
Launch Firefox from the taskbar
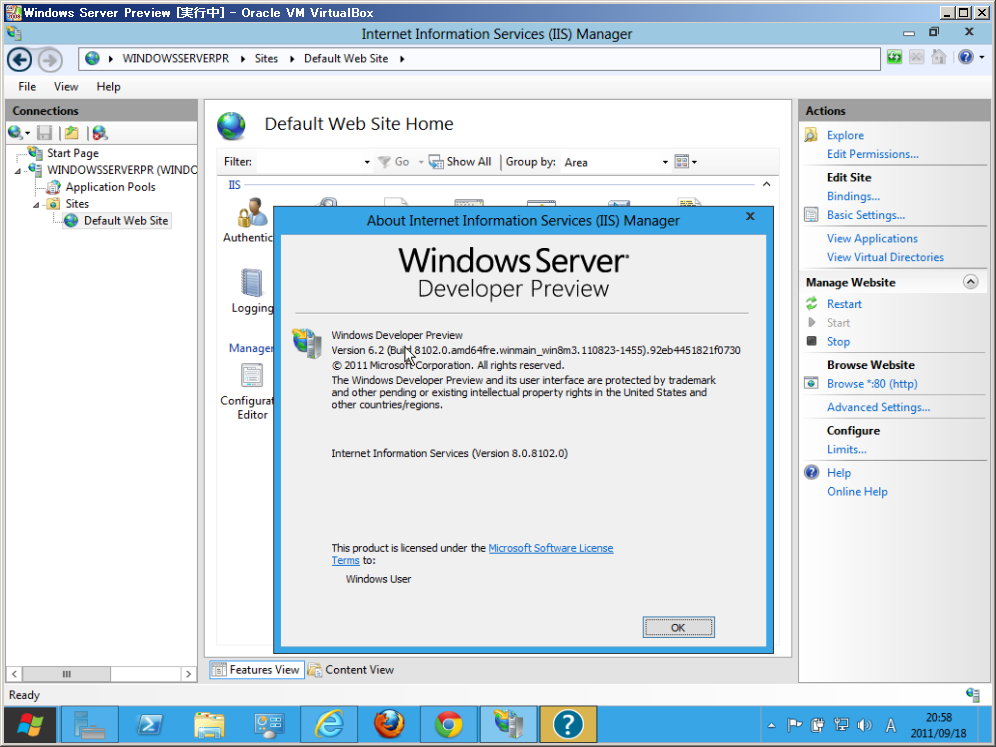pos(389,724)
